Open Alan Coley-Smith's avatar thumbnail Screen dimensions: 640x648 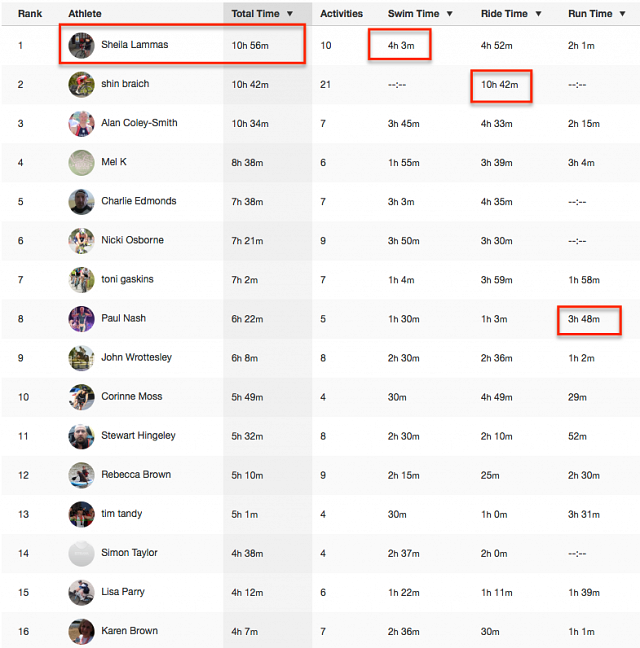(x=81, y=124)
